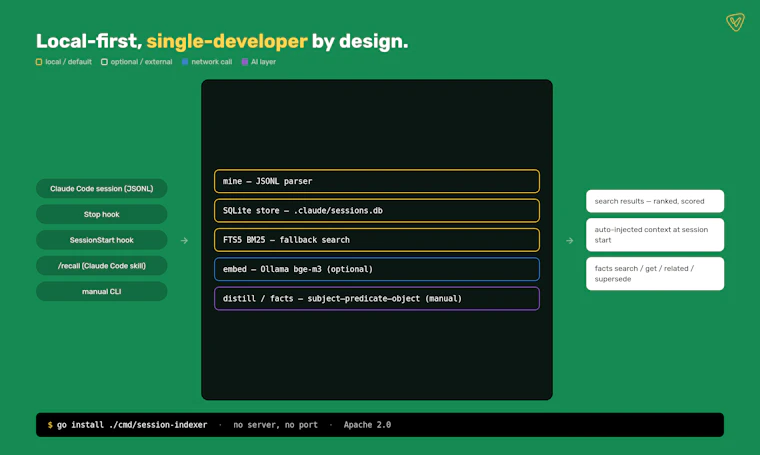760x455 pixels.
Task: Click the distill / facts subject-predicate-object box
Action: (377, 298)
